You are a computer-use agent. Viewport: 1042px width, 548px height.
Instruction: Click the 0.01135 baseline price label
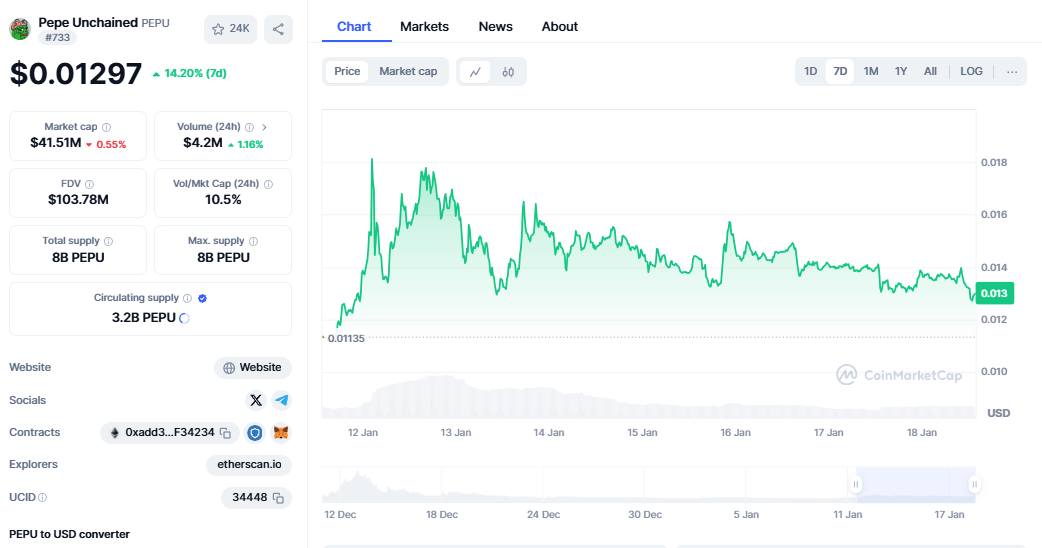click(x=346, y=338)
